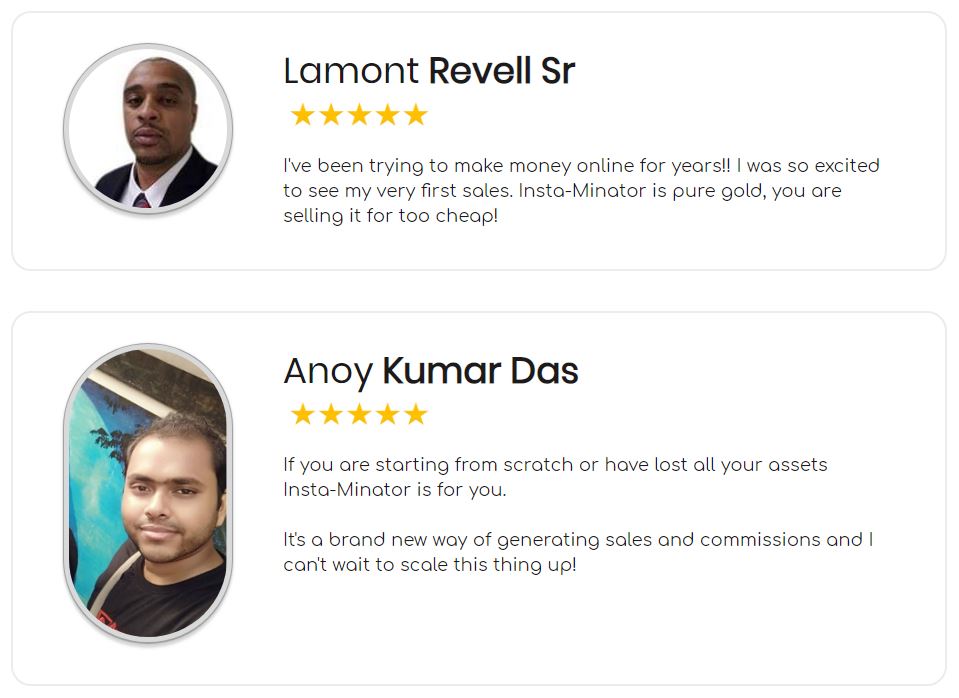Viewport: 959px width, 698px height.
Task: Click the third star under Lamont Revell Sr
Action: [x=359, y=114]
